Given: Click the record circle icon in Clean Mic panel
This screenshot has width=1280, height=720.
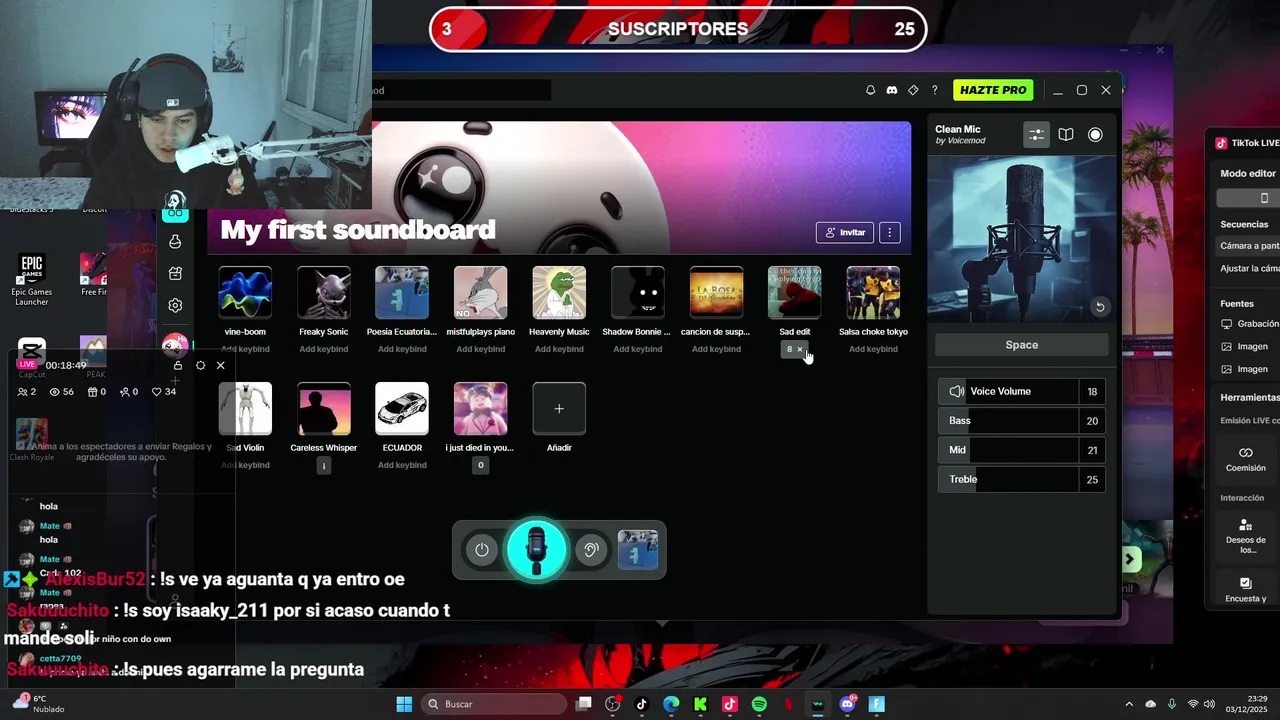Looking at the screenshot, I should point(1095,134).
